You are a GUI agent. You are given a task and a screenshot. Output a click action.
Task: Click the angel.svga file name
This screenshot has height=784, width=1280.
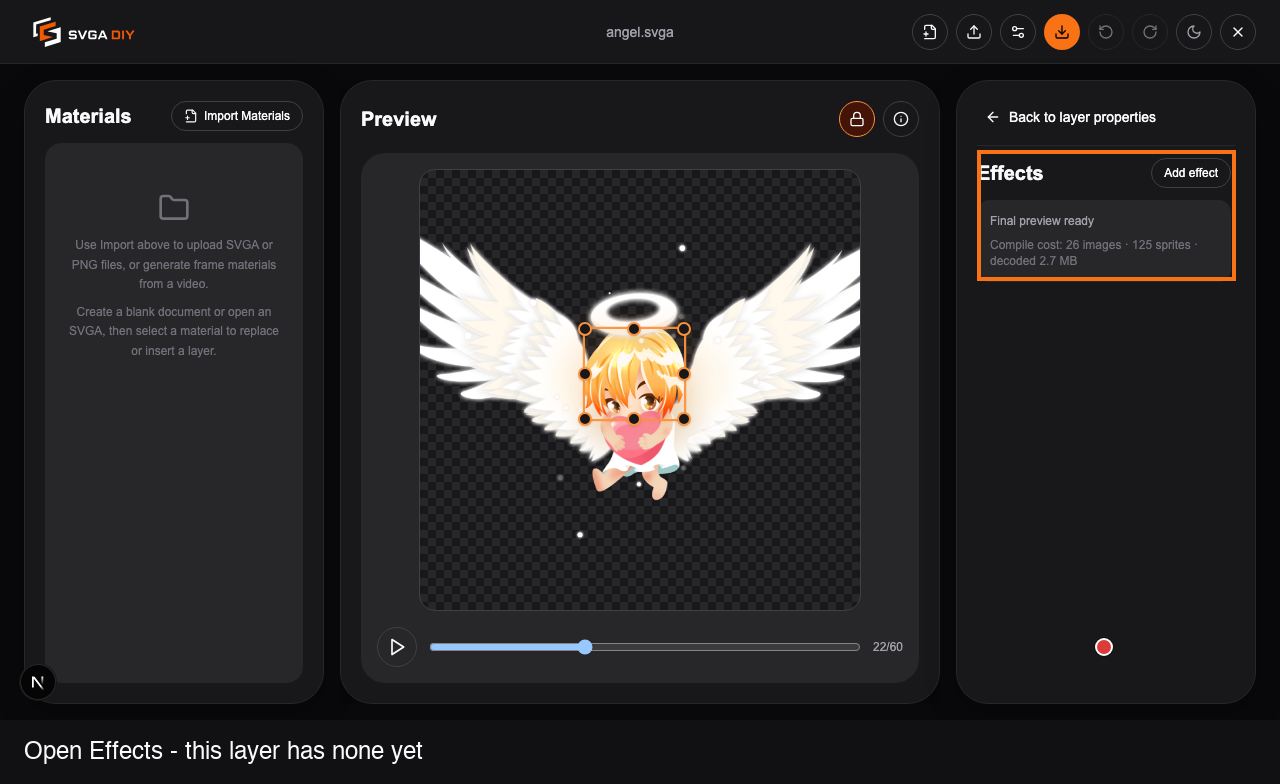tap(640, 32)
